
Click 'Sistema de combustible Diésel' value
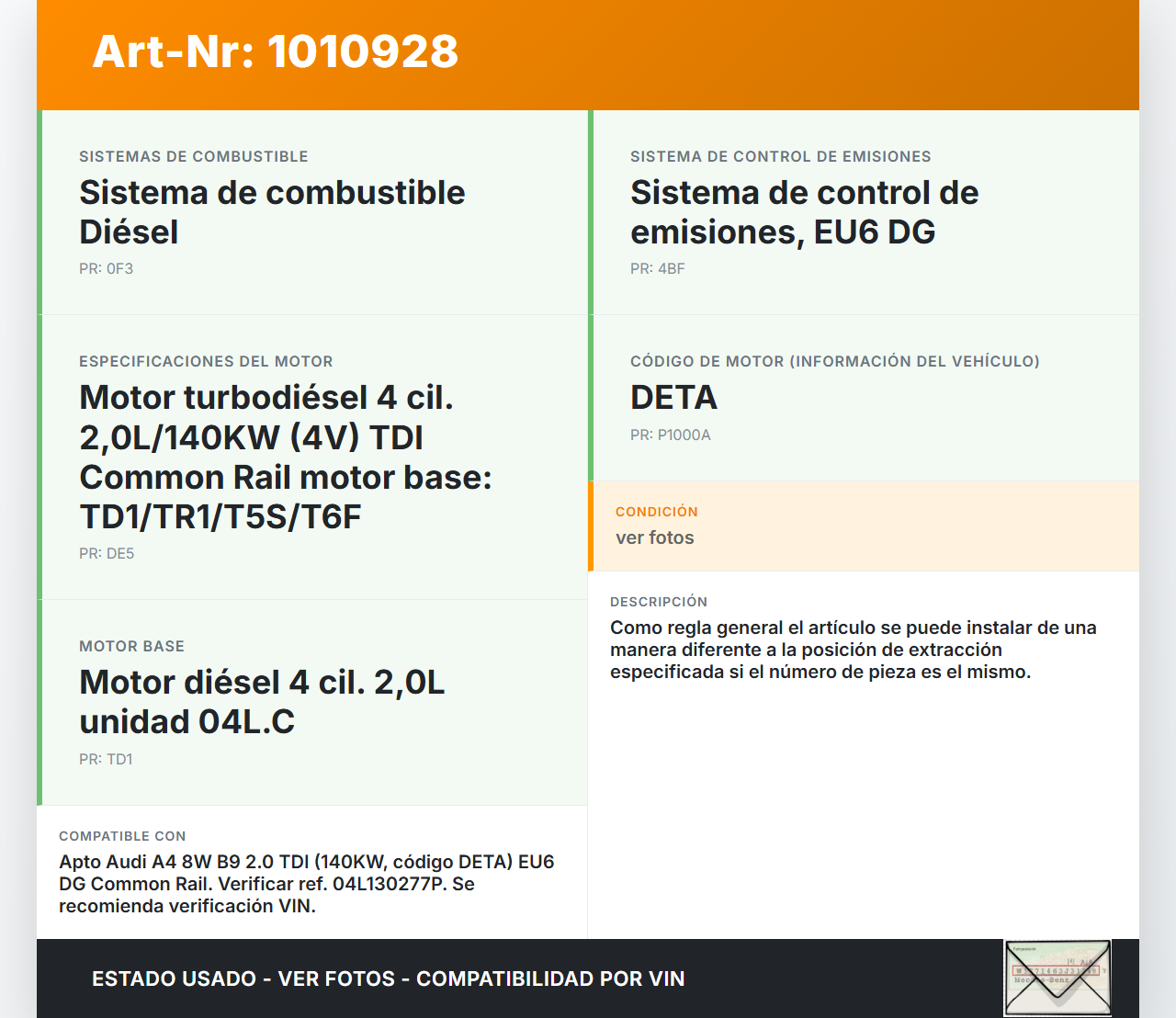[272, 212]
